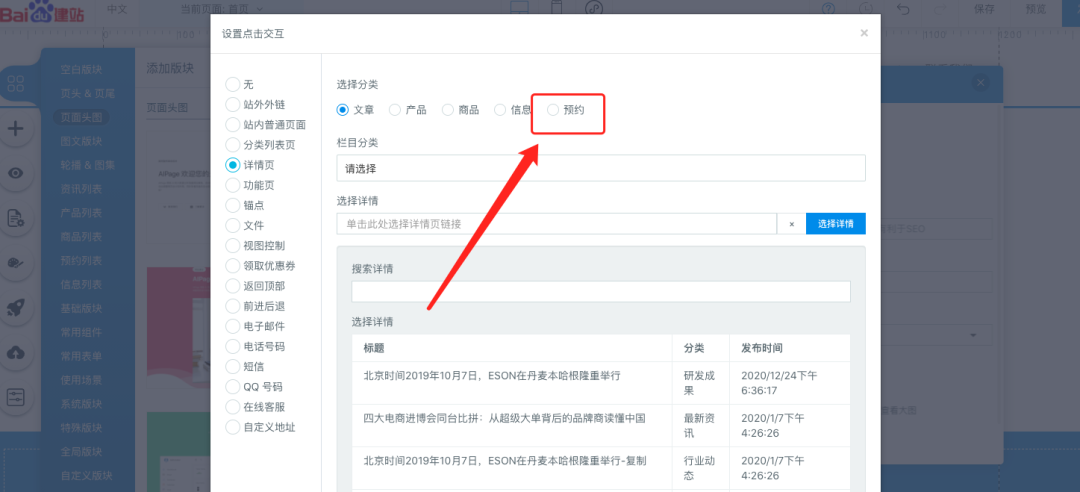The image size is (1080, 492).
Task: Select the 锚点 radio option
Action: [233, 205]
